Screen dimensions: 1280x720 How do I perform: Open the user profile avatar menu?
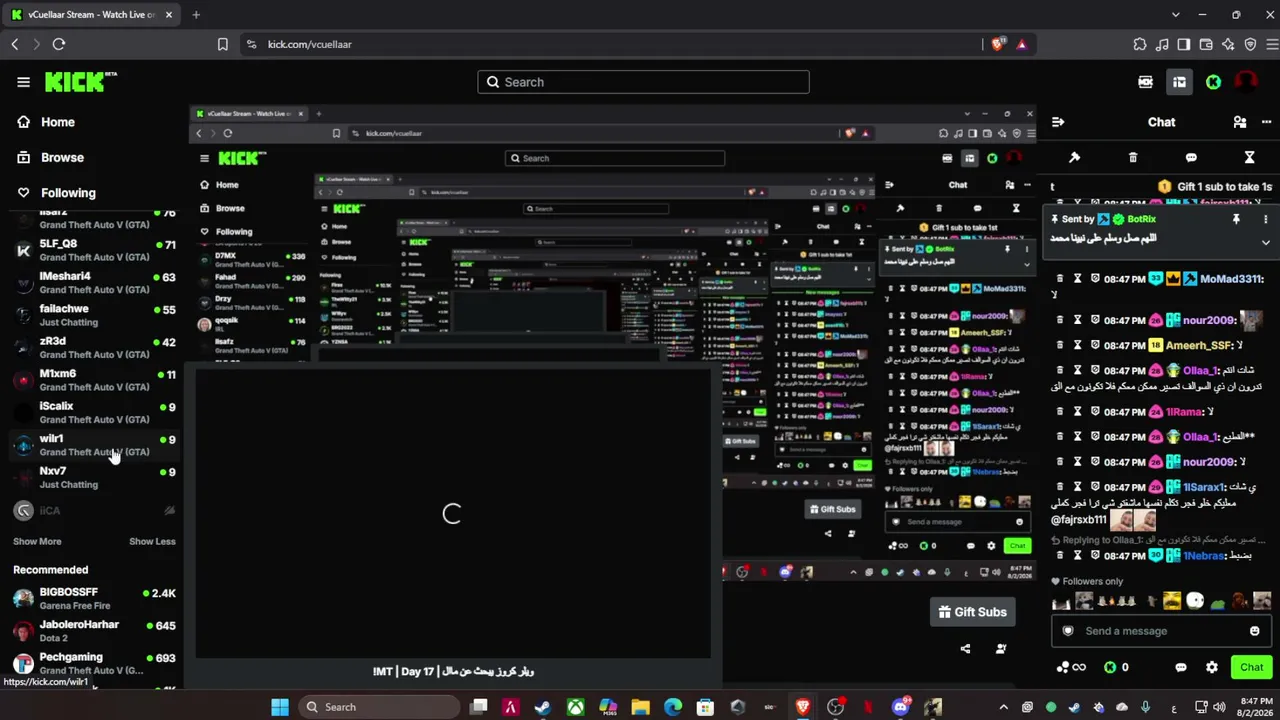click(1246, 82)
